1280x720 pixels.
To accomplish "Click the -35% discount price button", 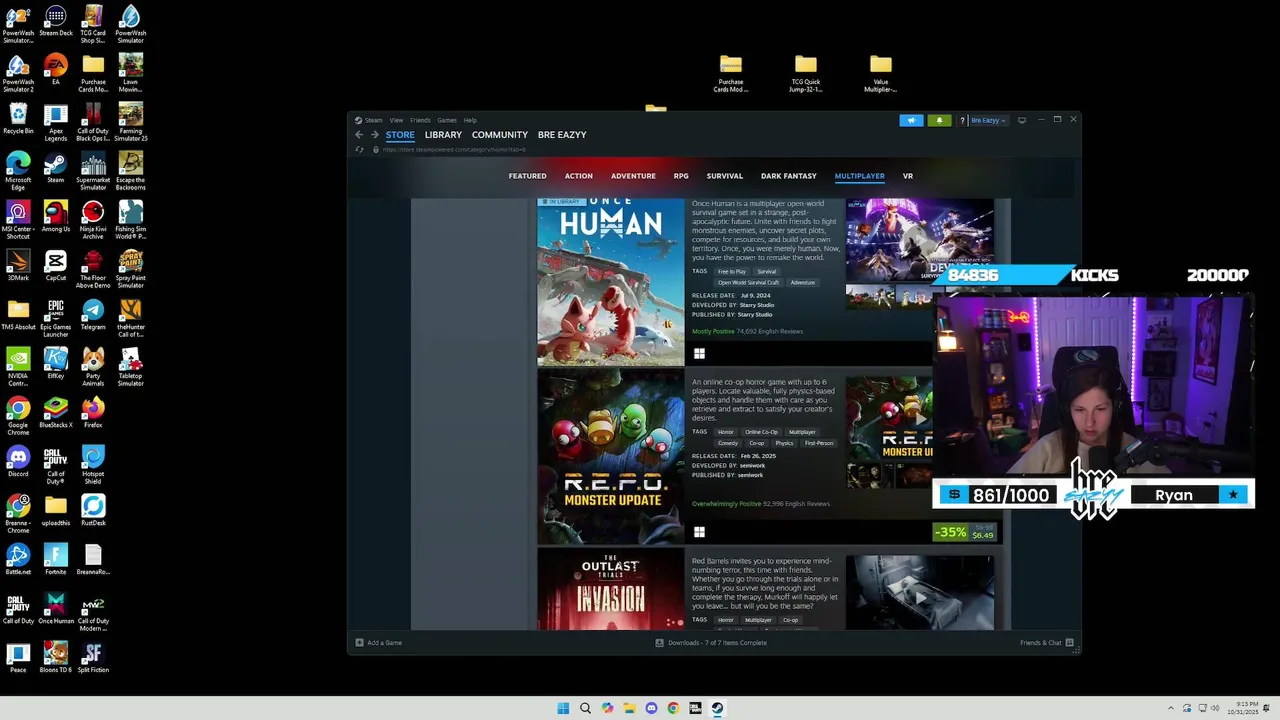I will (x=965, y=532).
